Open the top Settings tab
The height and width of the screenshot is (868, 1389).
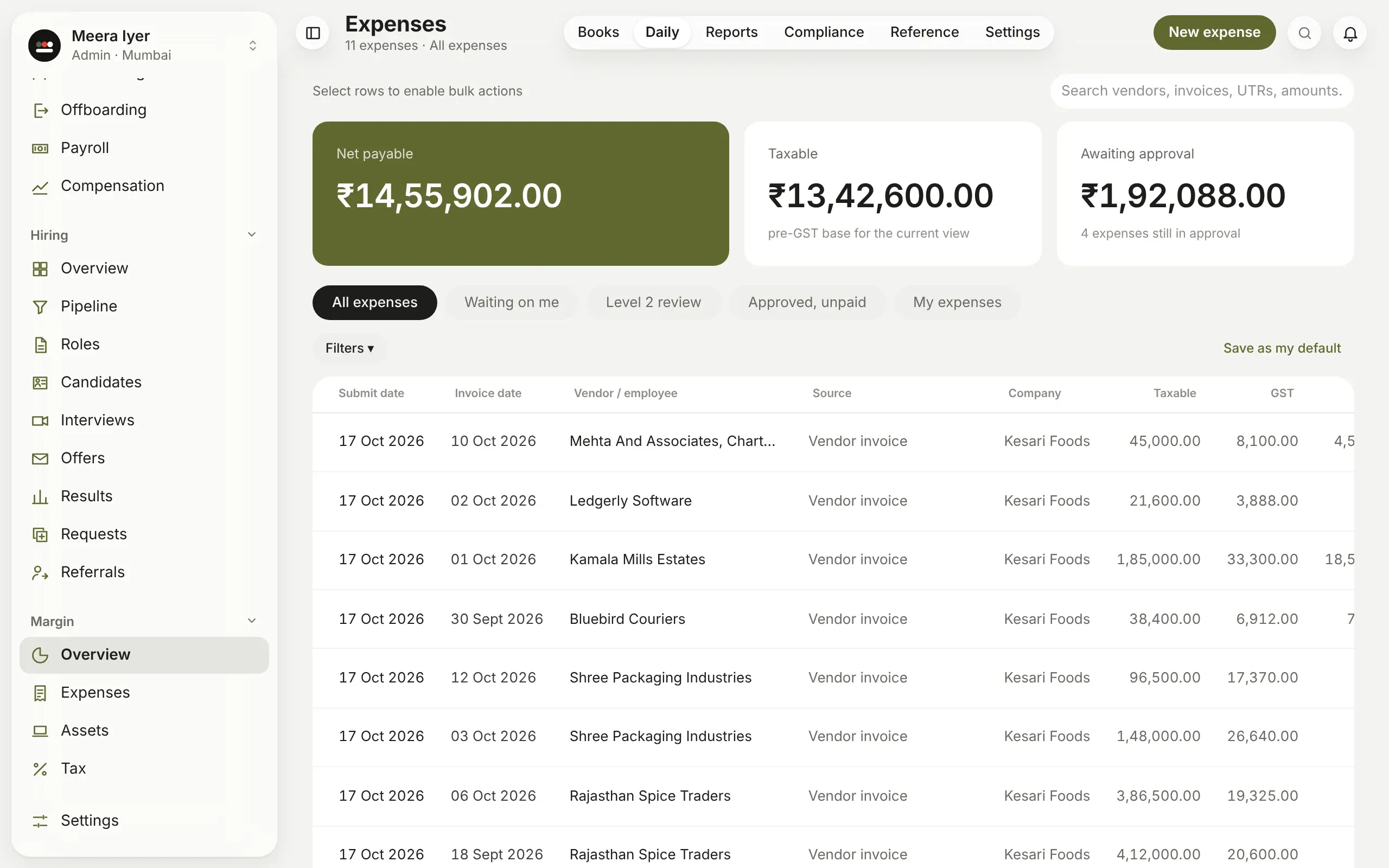click(x=1012, y=32)
